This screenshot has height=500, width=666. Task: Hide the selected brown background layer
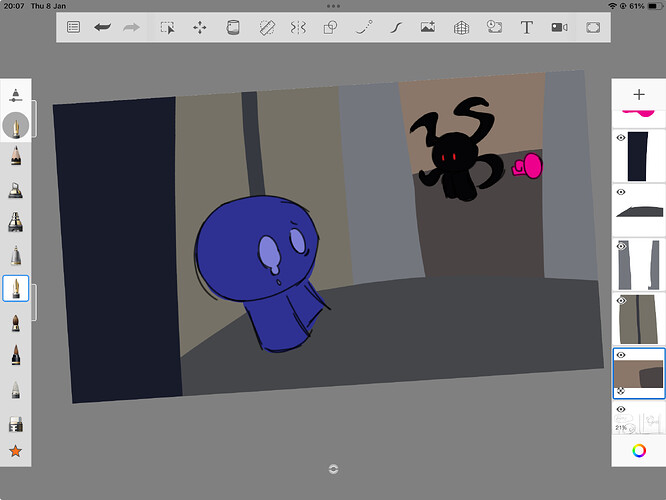pyautogui.click(x=620, y=355)
